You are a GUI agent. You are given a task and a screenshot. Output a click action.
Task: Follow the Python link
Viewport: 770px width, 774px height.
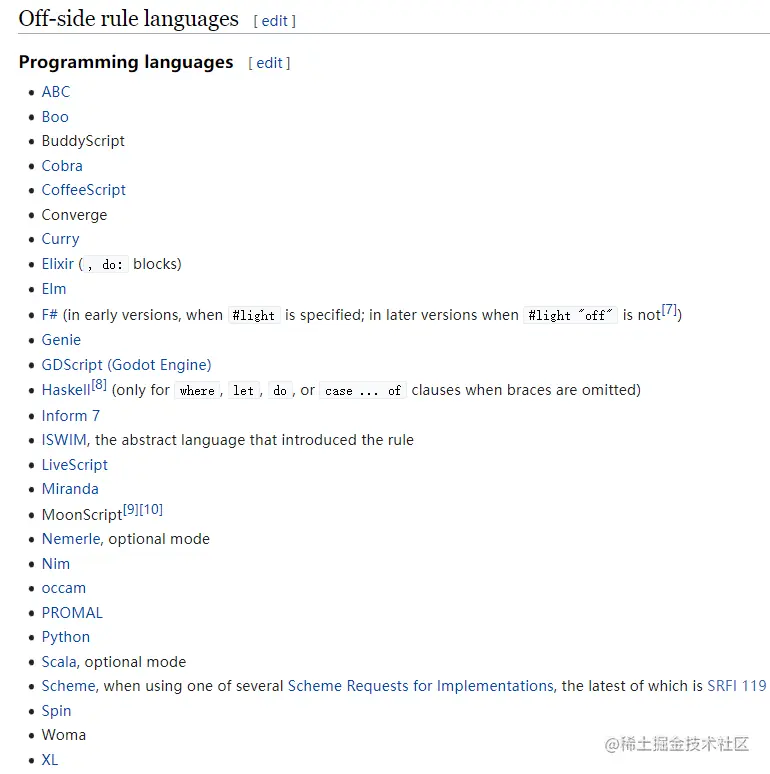pos(66,637)
